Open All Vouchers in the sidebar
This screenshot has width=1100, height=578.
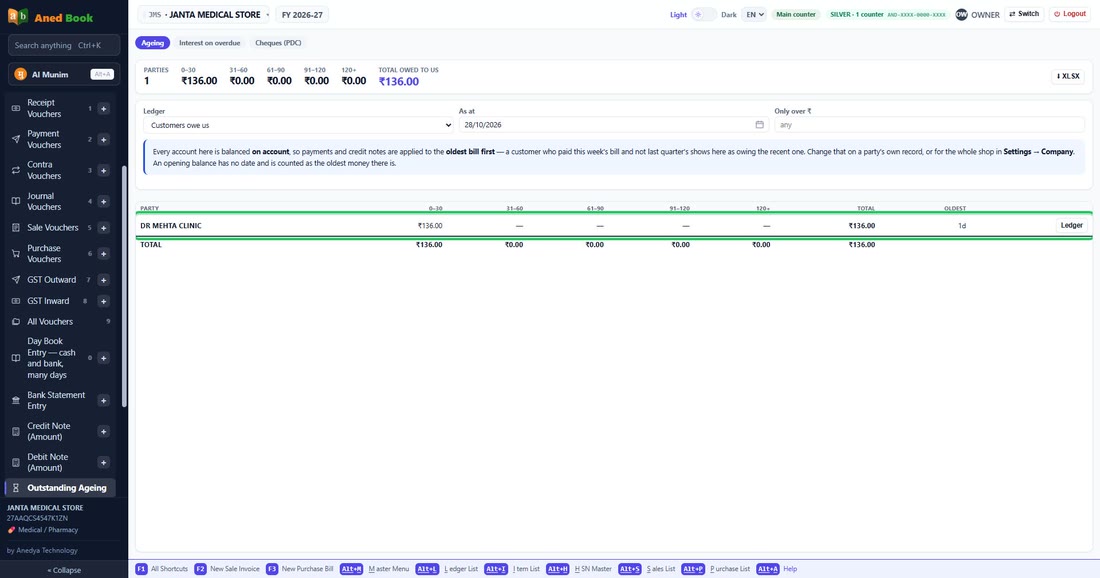tap(60, 321)
